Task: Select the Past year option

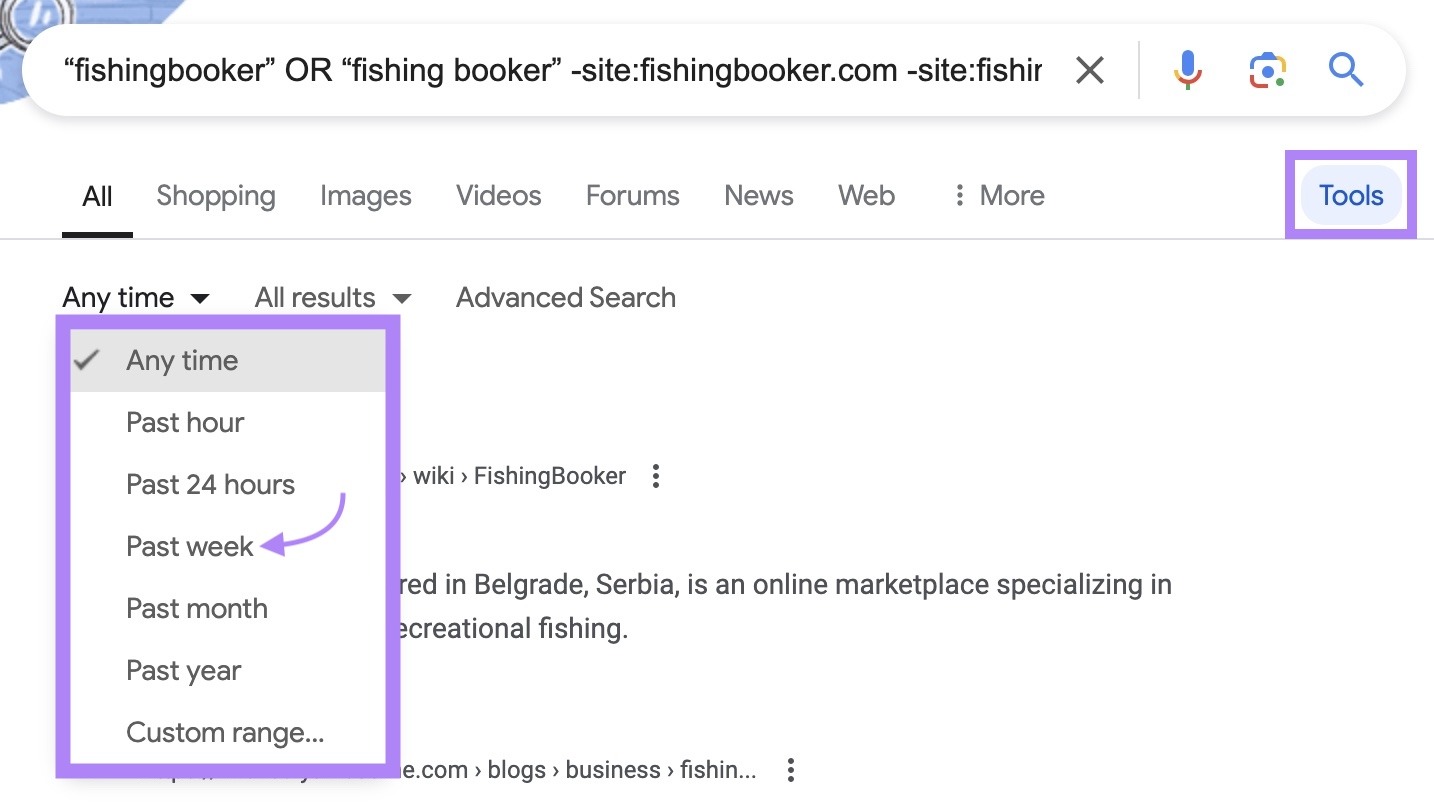Action: tap(184, 670)
